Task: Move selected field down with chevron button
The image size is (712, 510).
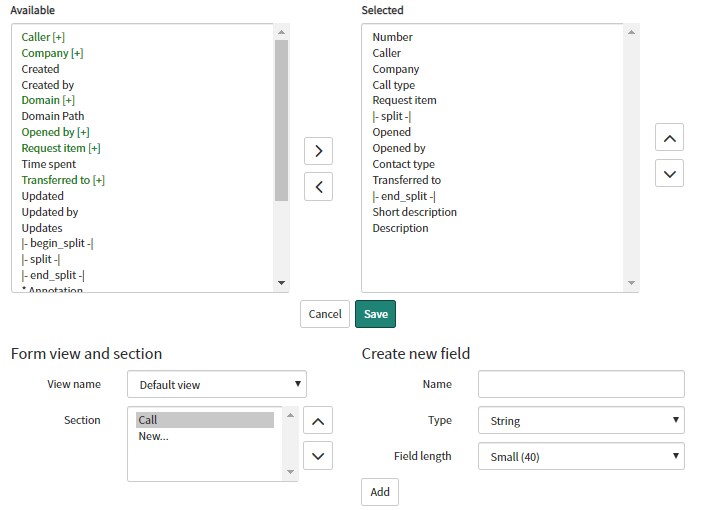Action: [669, 173]
